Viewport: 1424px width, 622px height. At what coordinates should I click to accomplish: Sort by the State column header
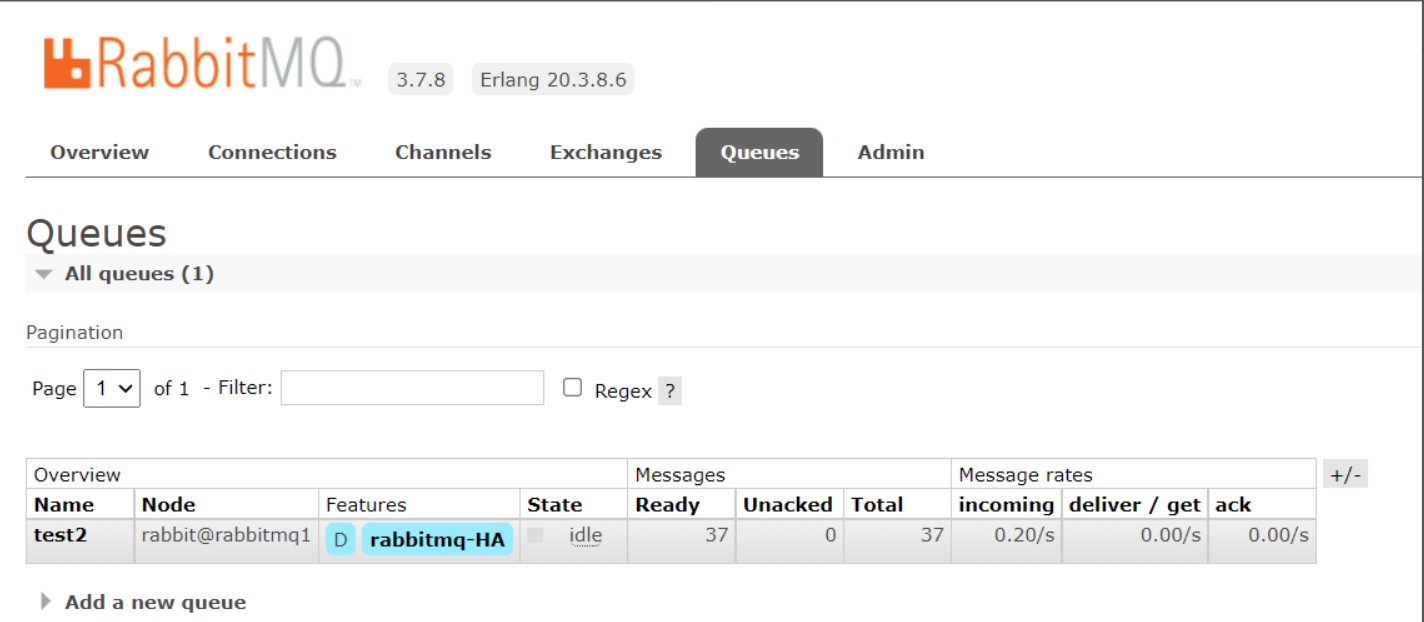pos(555,505)
